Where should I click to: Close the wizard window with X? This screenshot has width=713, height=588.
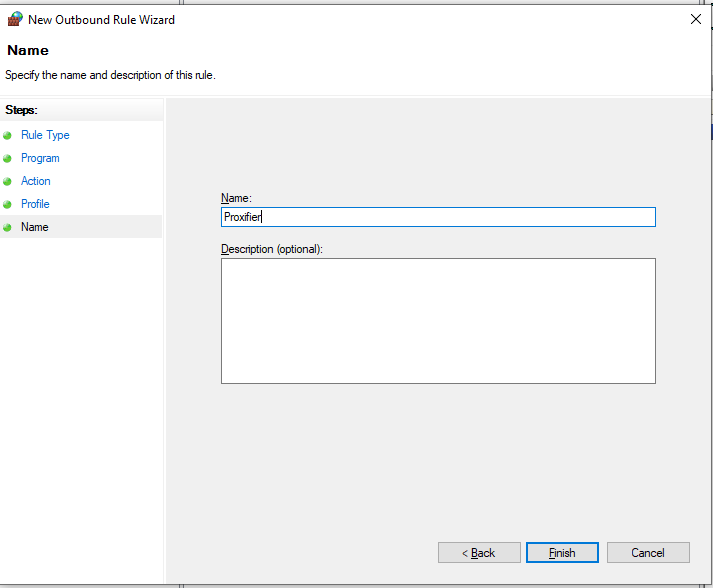click(696, 19)
